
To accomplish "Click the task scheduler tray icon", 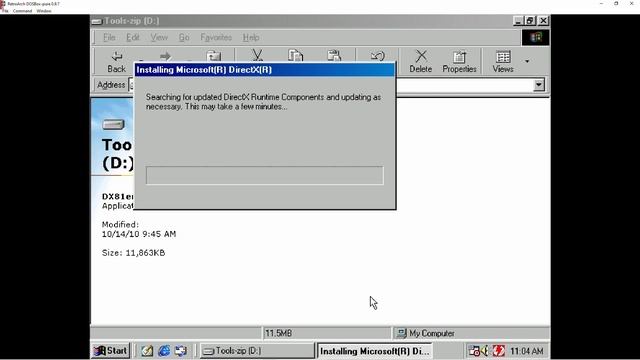I will pos(474,351).
